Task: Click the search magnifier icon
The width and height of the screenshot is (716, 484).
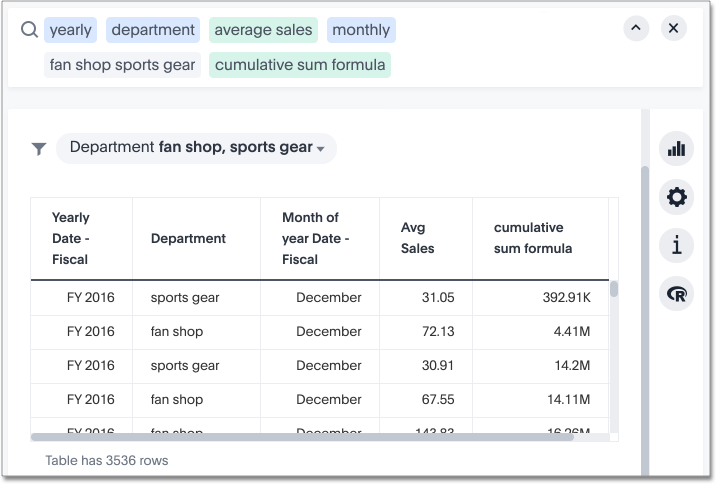Action: point(29,30)
